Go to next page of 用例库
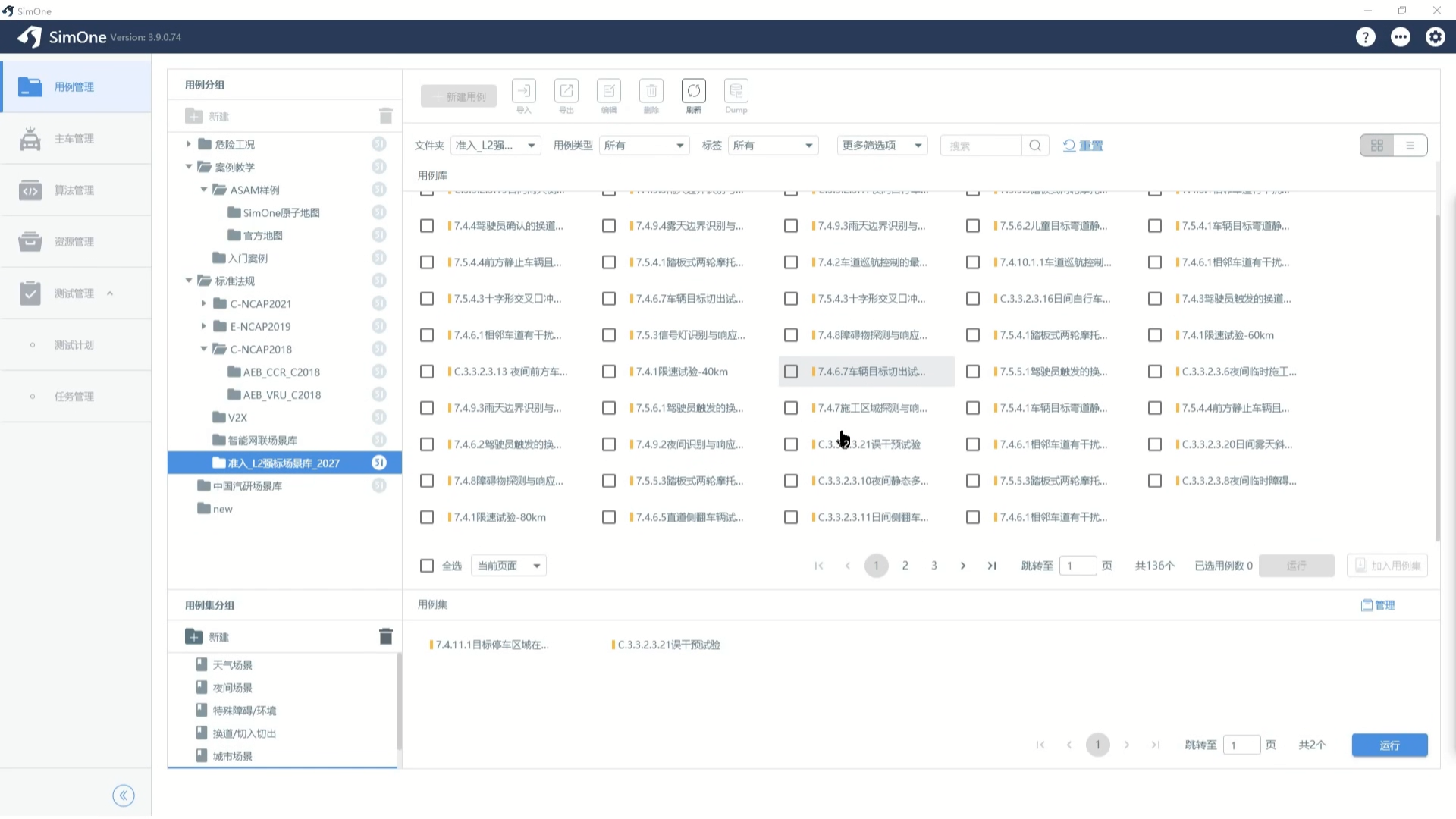The height and width of the screenshot is (819, 1456). tap(963, 566)
